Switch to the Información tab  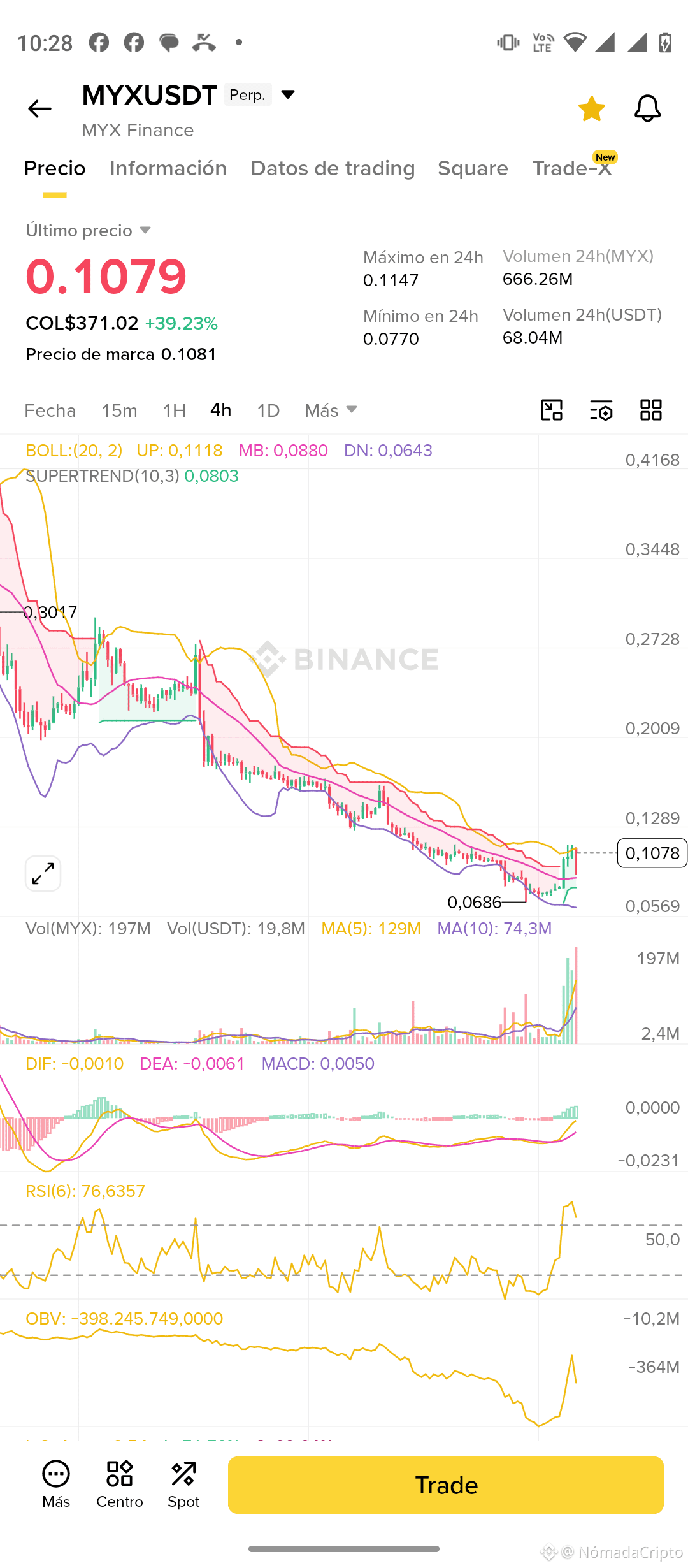168,168
